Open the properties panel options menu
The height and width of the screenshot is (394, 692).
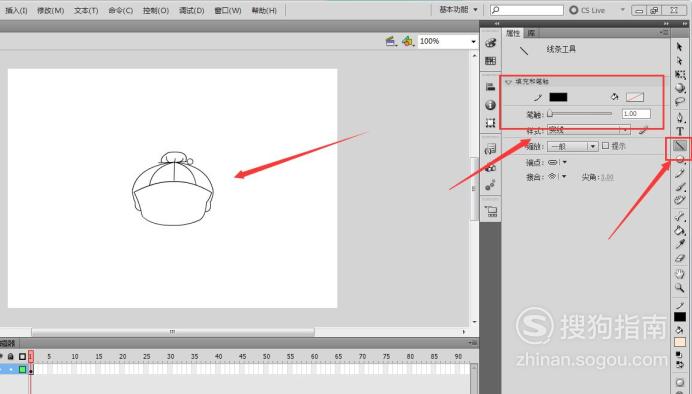(664, 33)
